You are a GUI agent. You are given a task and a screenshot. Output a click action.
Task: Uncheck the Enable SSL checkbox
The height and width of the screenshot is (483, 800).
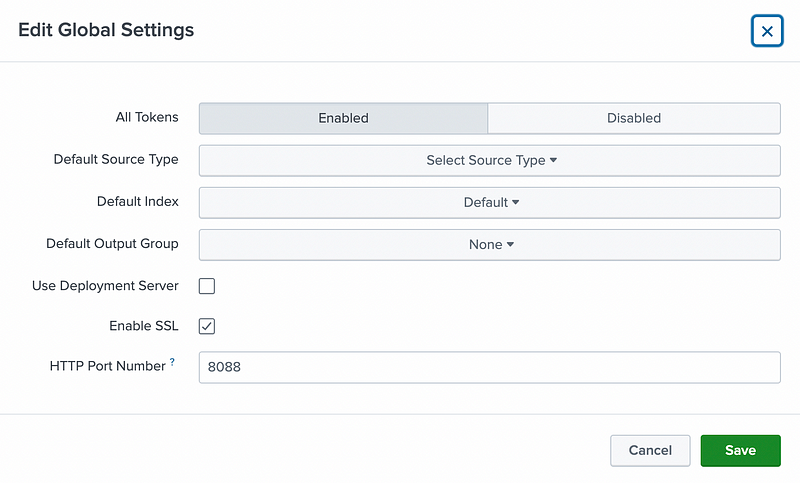click(x=207, y=326)
